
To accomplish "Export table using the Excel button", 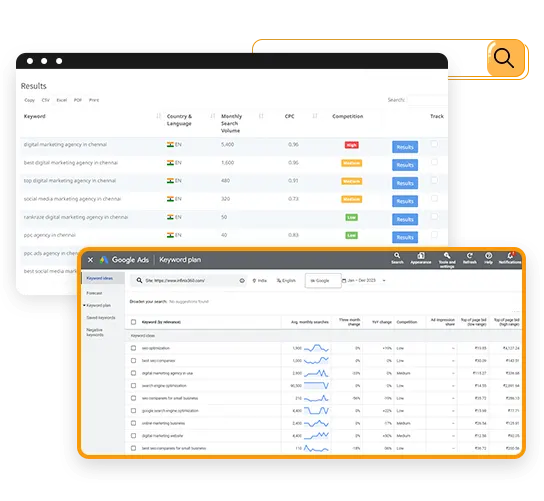I will tap(62, 100).
